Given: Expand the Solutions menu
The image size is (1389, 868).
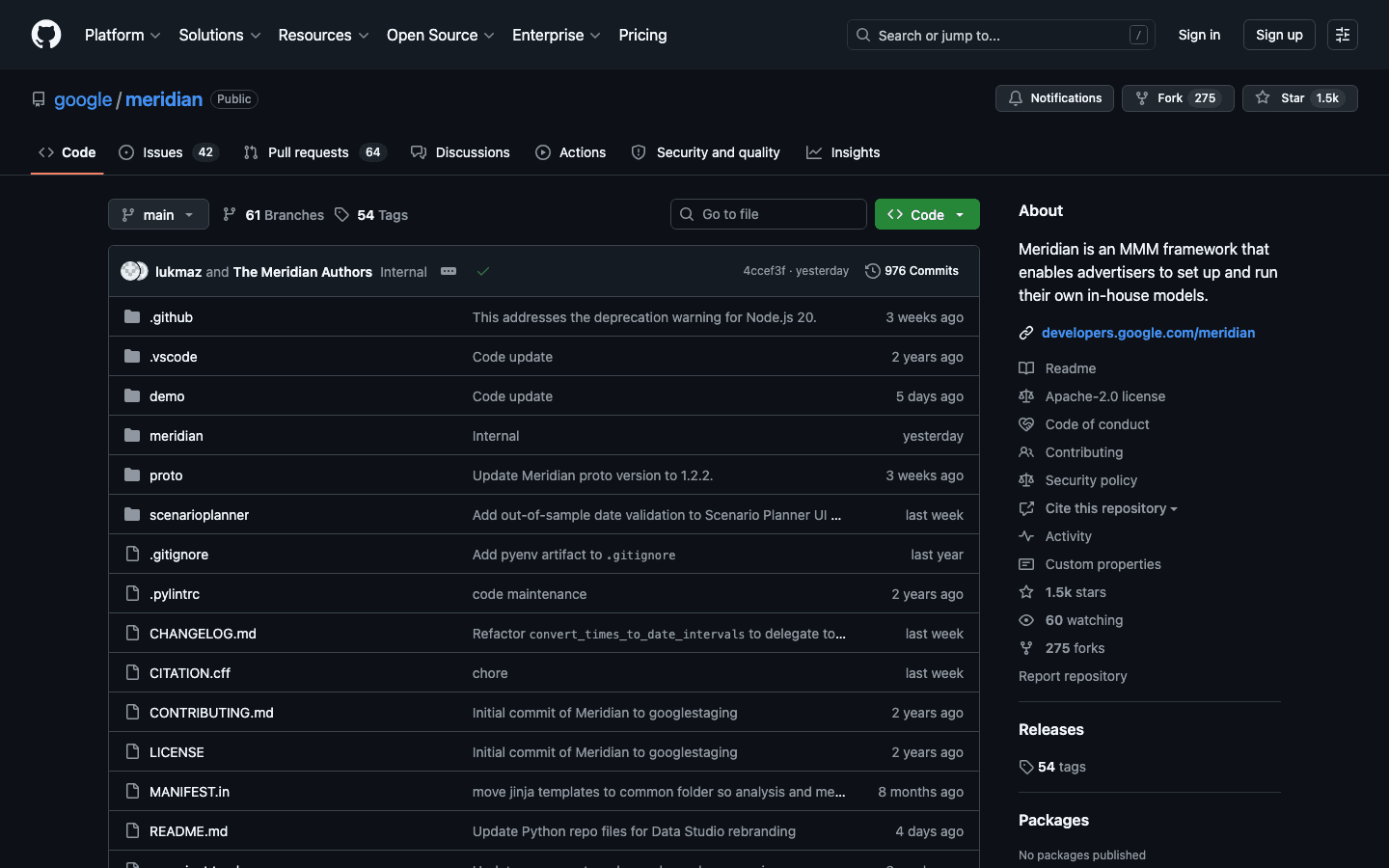Looking at the screenshot, I should pos(220,35).
